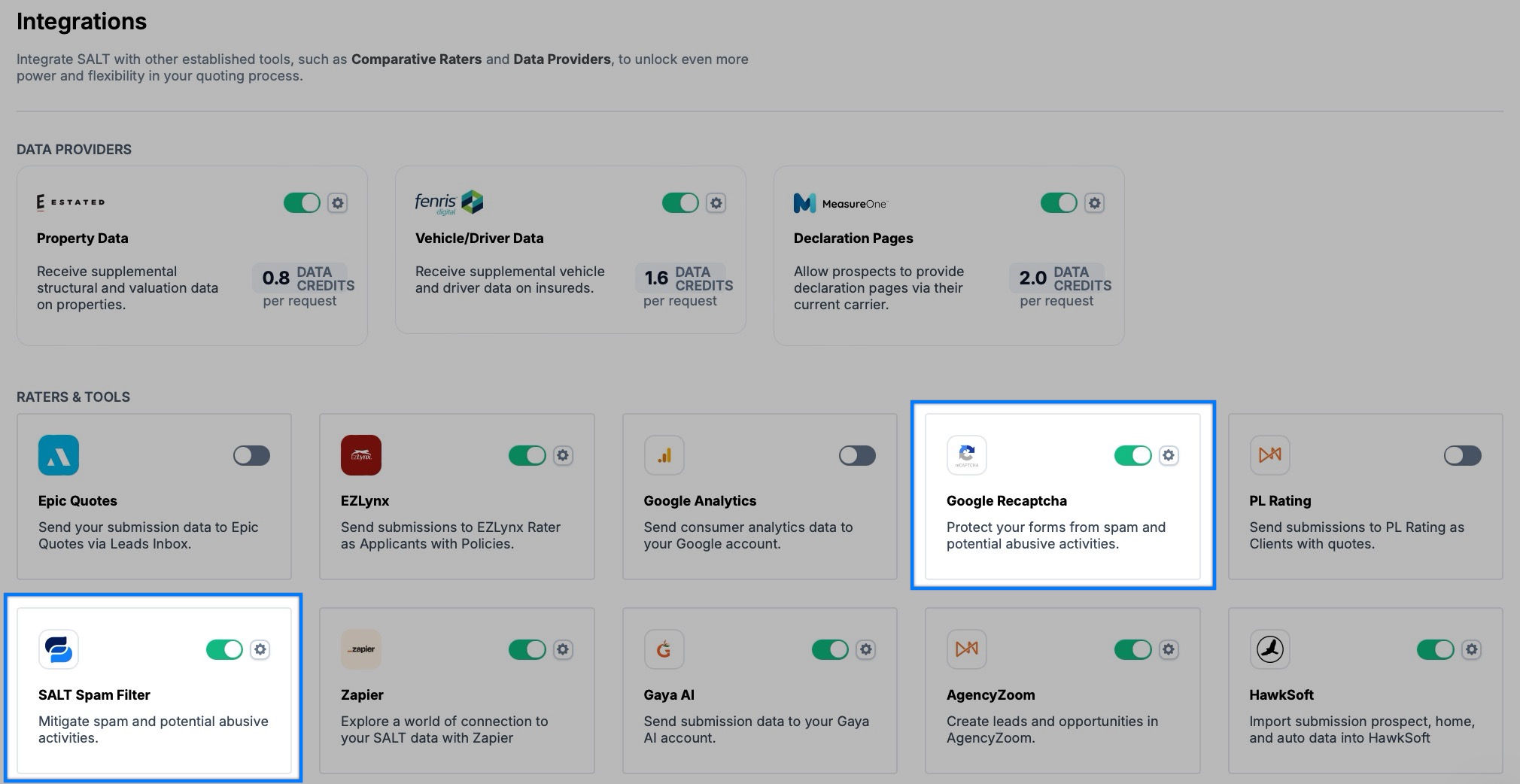Open HawkSoft settings gear
Image resolution: width=1520 pixels, height=784 pixels.
tap(1472, 649)
